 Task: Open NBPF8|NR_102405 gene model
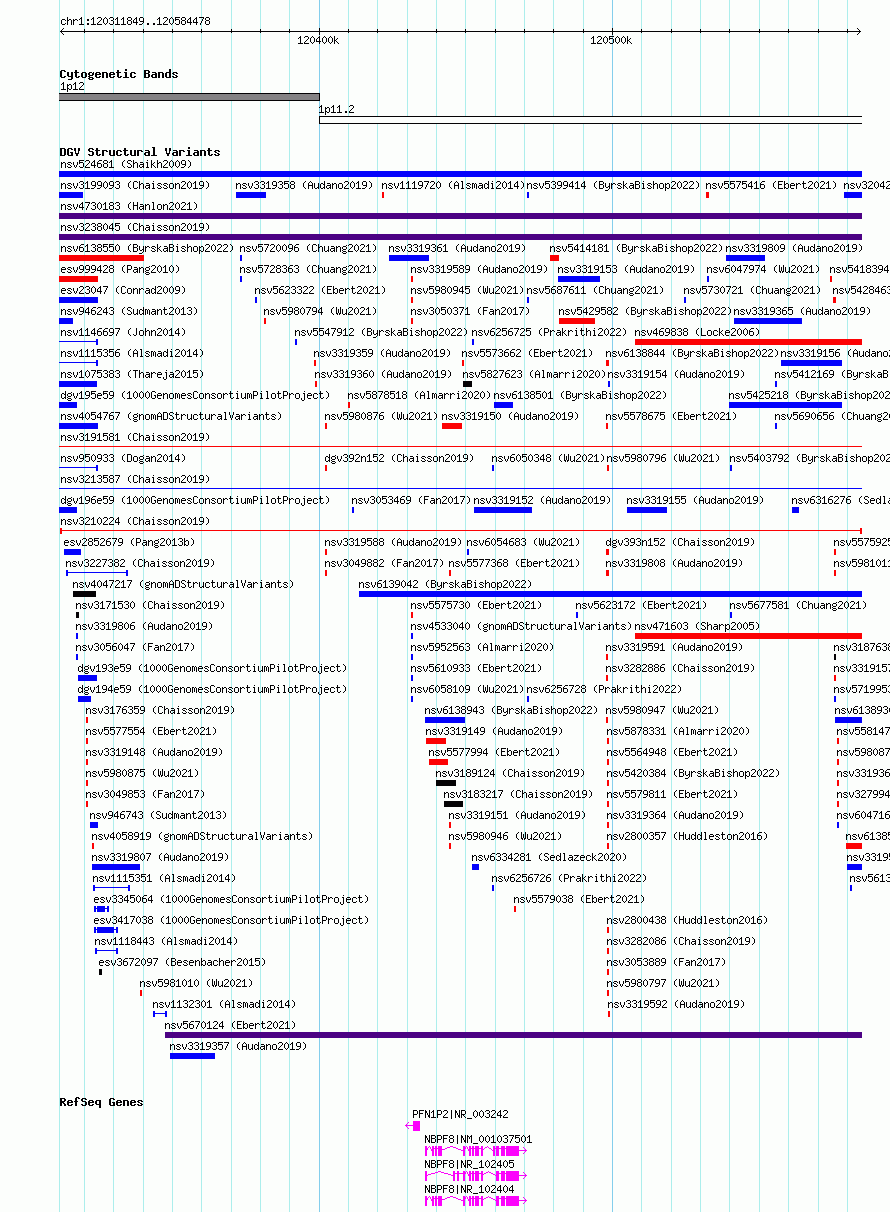pyautogui.click(x=475, y=1176)
